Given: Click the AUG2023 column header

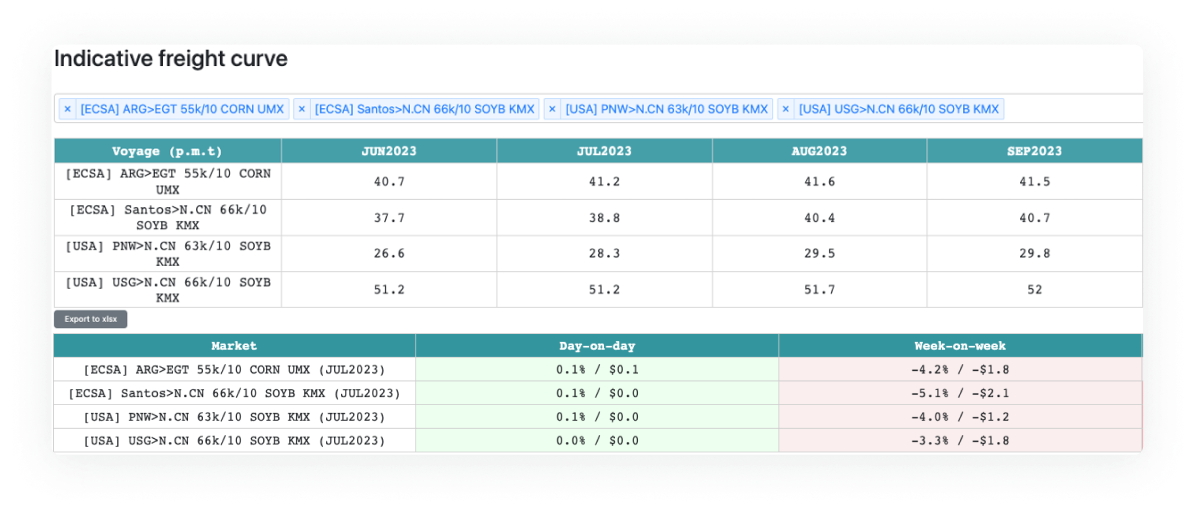Looking at the screenshot, I should (819, 151).
